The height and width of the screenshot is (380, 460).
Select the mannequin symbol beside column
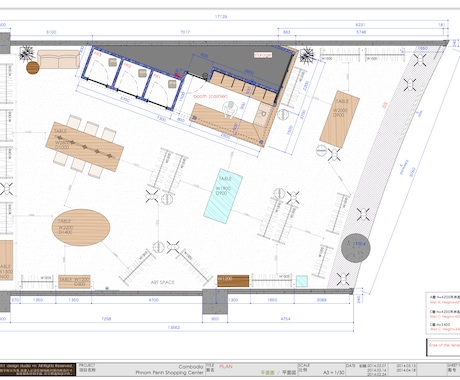pos(363,214)
